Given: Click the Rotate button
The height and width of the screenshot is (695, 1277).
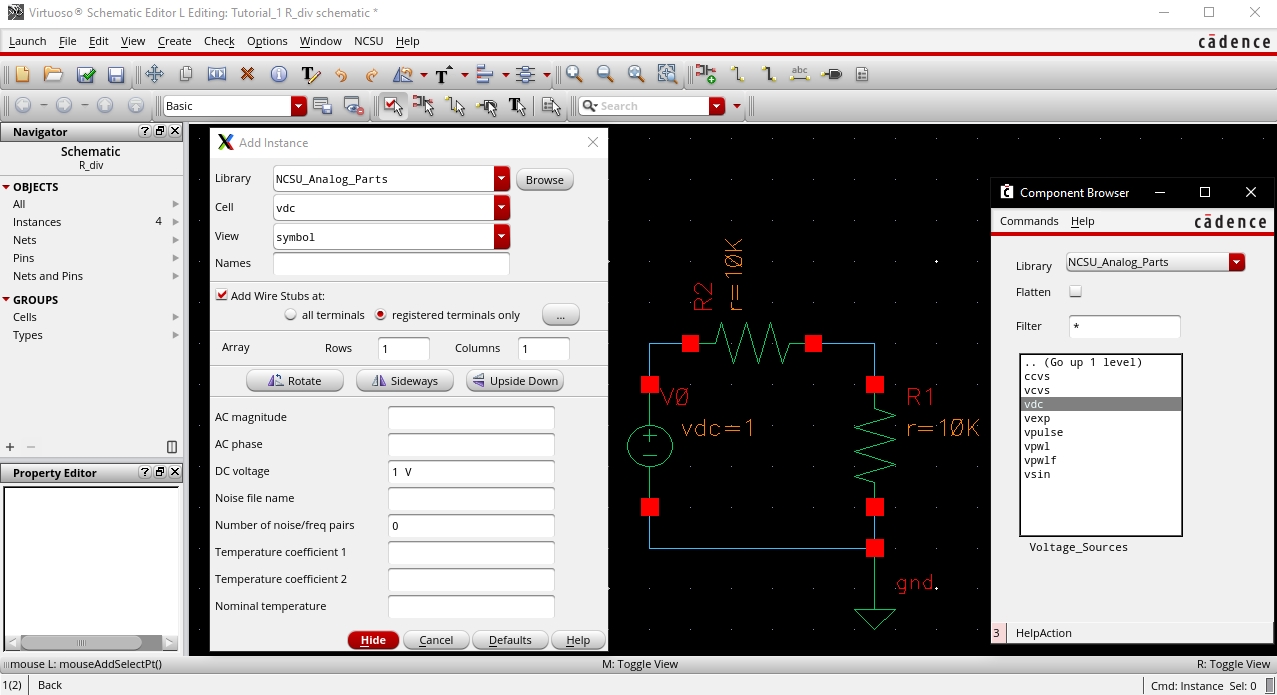Looking at the screenshot, I should point(295,381).
